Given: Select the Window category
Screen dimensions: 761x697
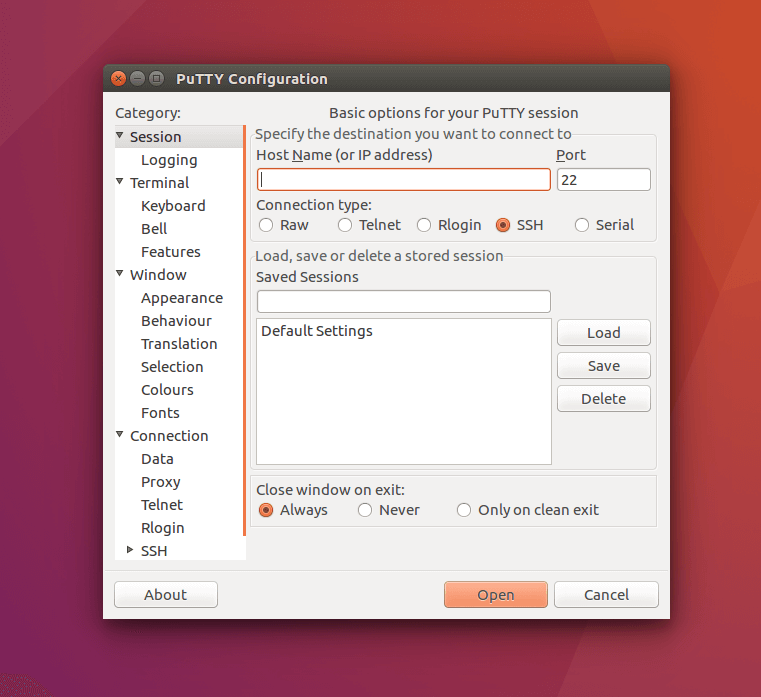Looking at the screenshot, I should pos(158,275).
